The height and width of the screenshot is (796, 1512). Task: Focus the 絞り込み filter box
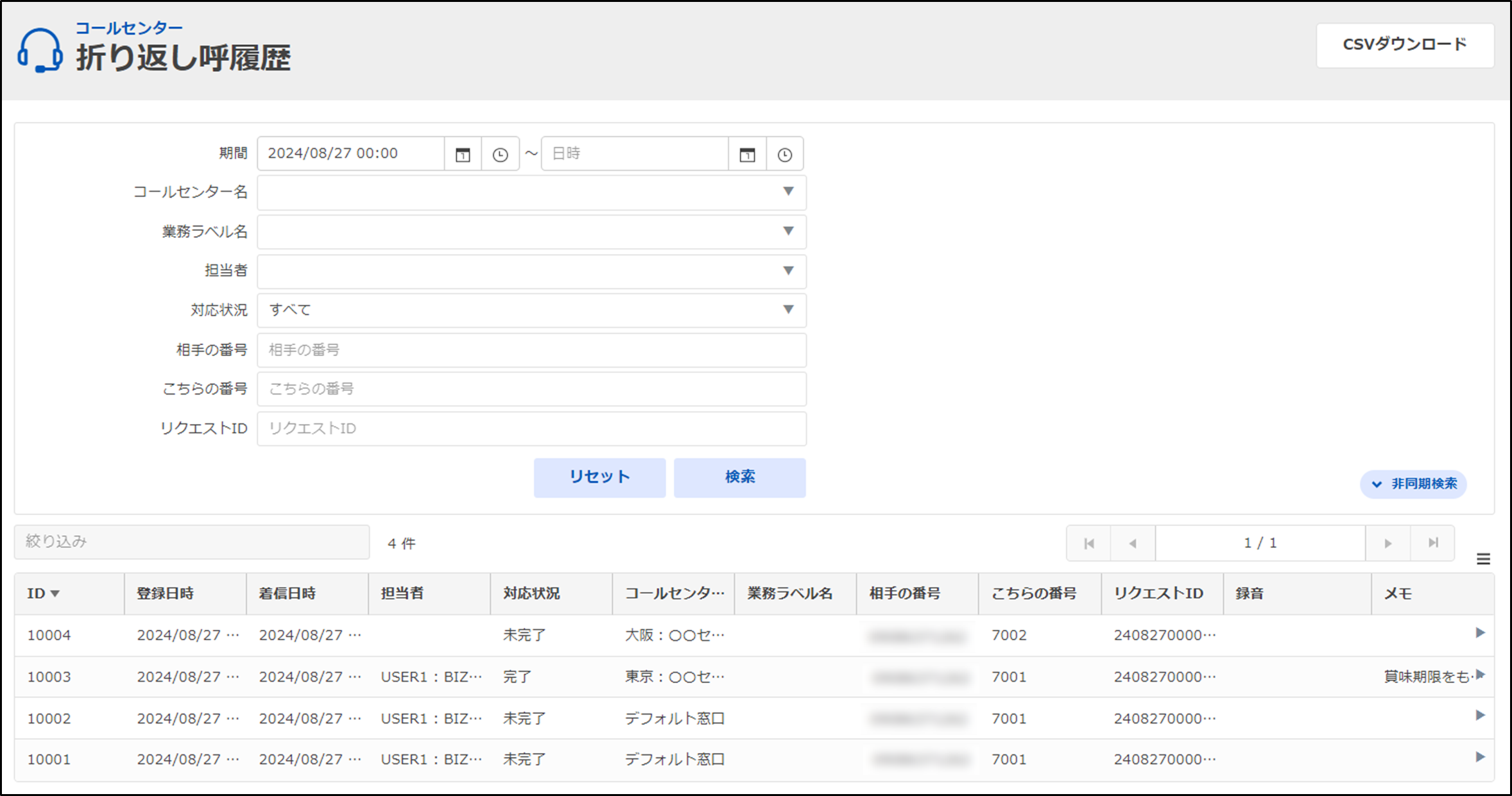point(192,542)
